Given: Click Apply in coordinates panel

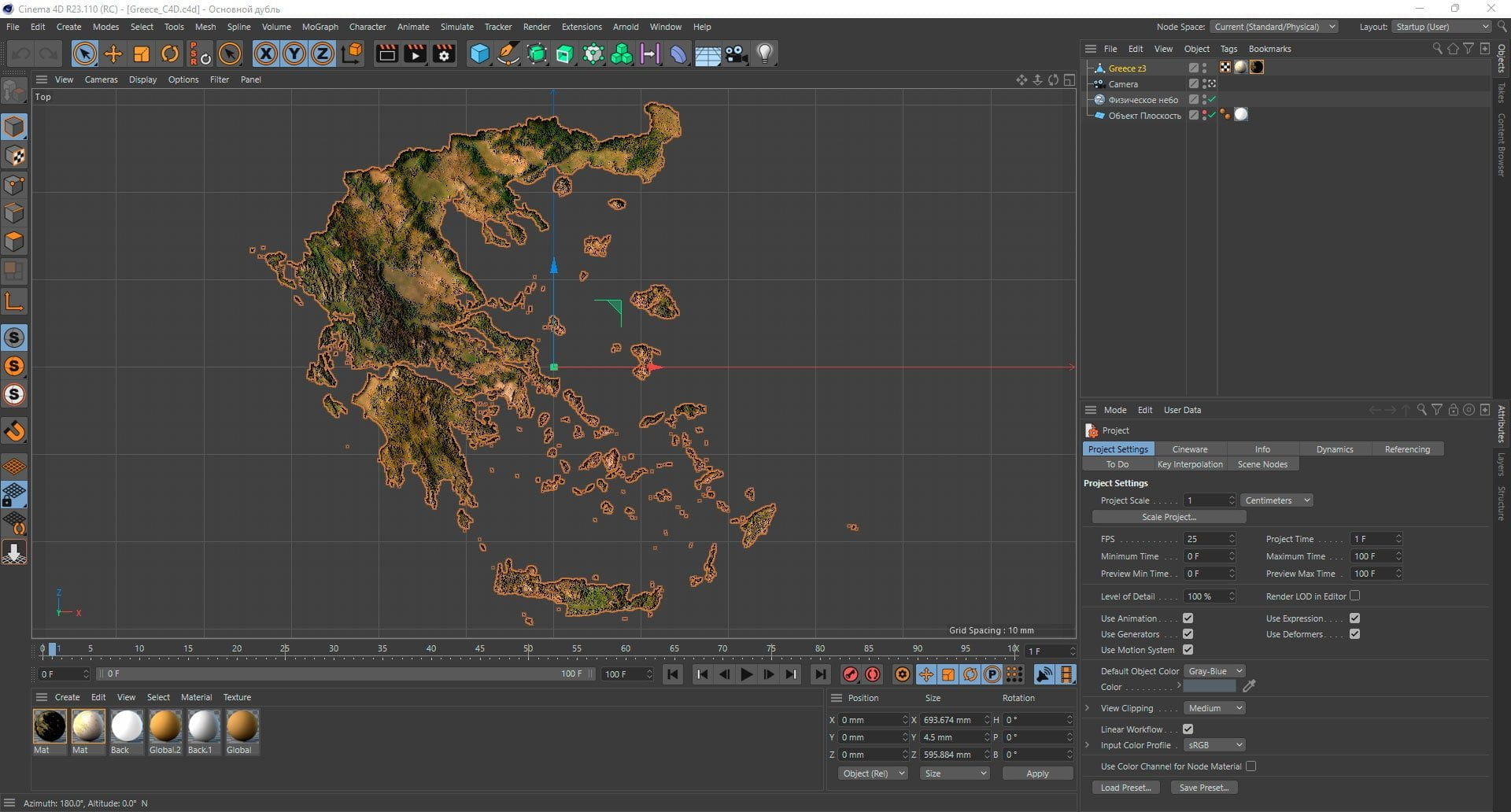Looking at the screenshot, I should click(1037, 773).
